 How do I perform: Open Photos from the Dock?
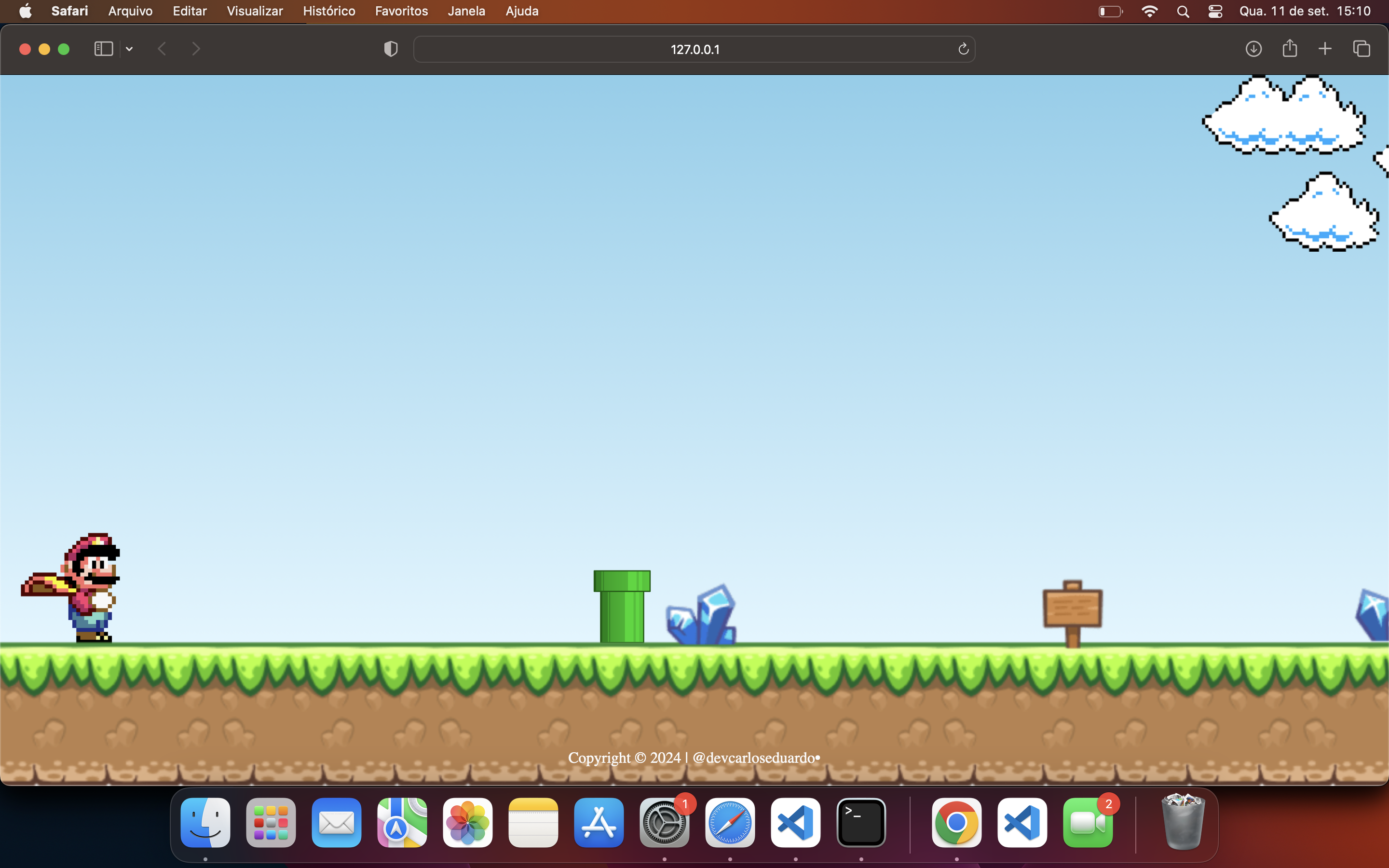point(468,823)
